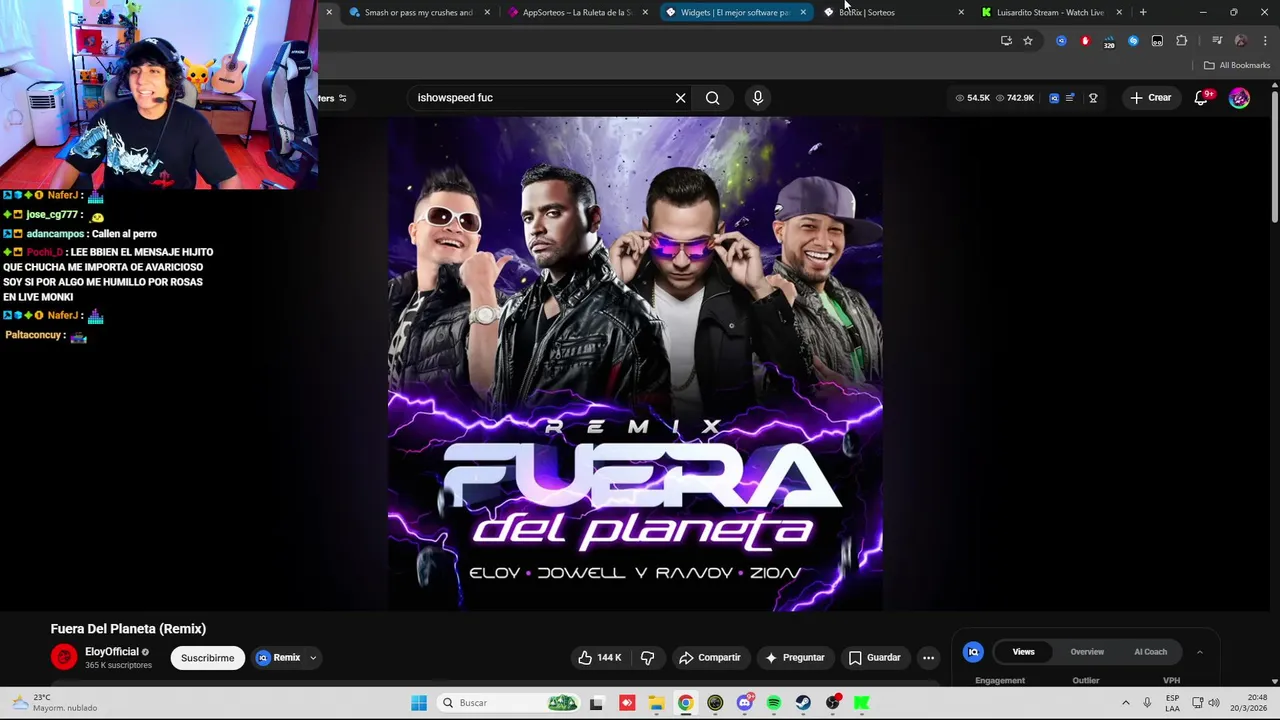The height and width of the screenshot is (720, 1280).
Task: Click the install app icon in the address bar
Action: coord(1006,41)
